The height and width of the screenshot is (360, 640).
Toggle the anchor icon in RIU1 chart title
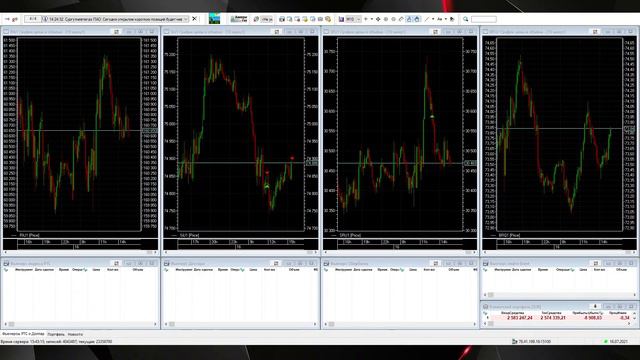point(116,31)
